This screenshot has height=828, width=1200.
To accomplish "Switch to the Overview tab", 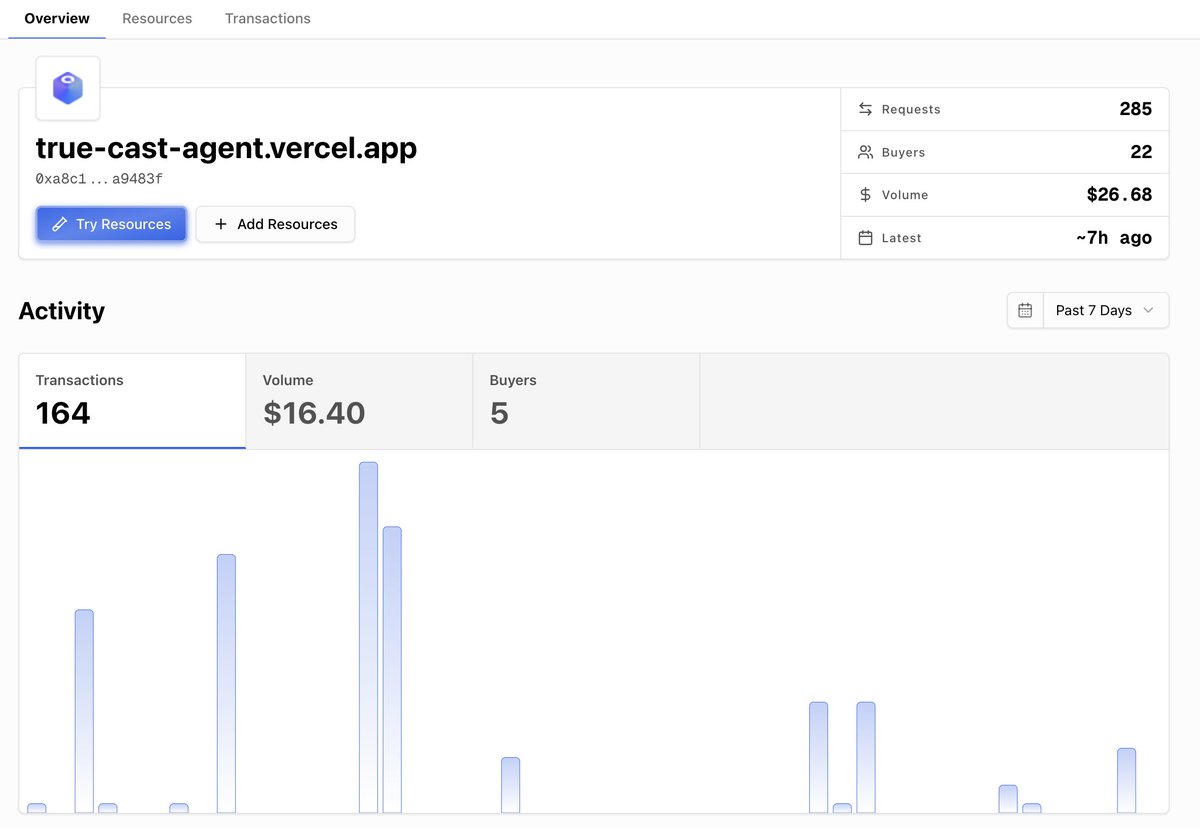I will pos(57,18).
